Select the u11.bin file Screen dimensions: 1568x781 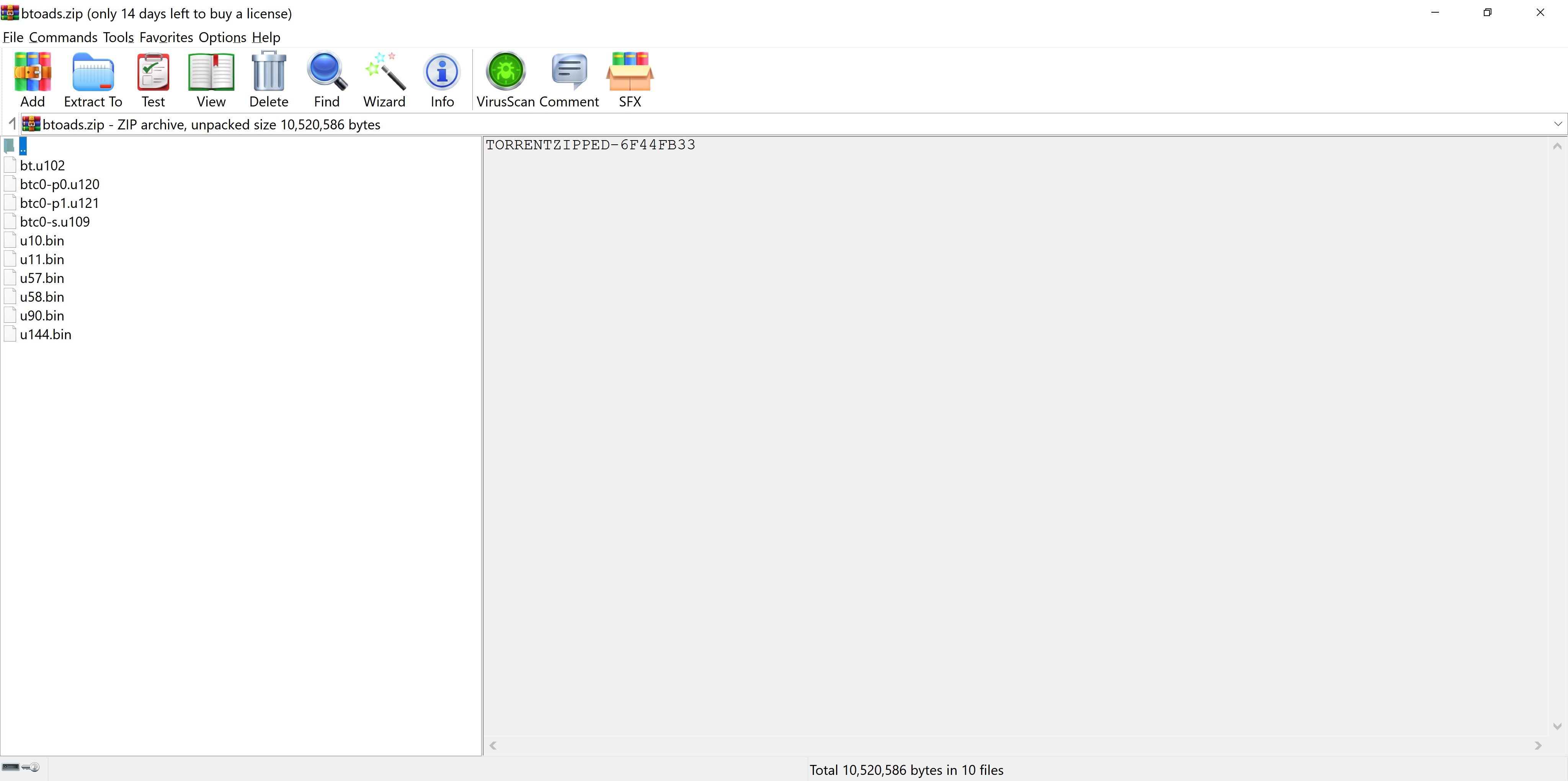point(42,259)
